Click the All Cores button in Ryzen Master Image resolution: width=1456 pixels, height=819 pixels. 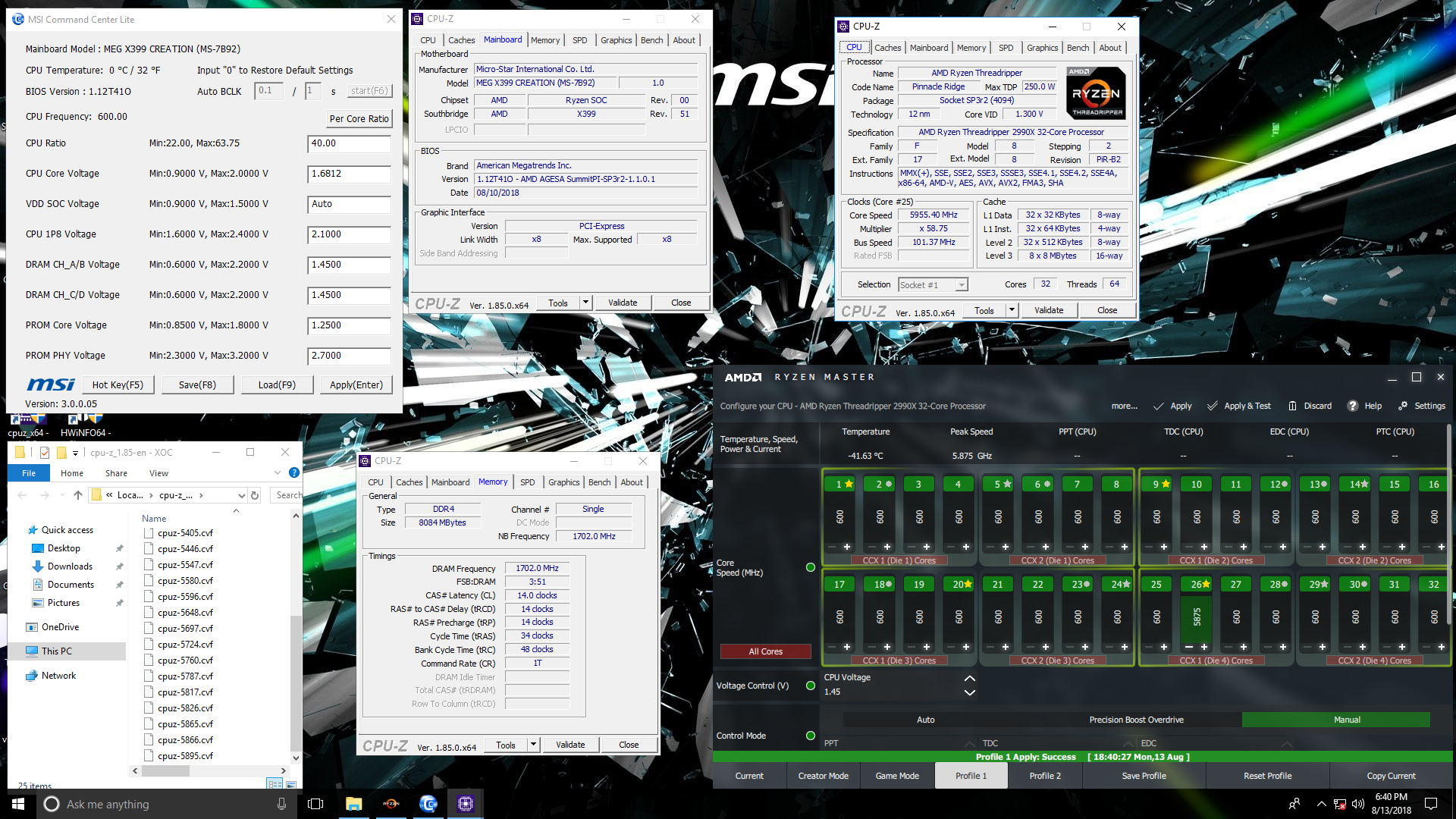[765, 651]
